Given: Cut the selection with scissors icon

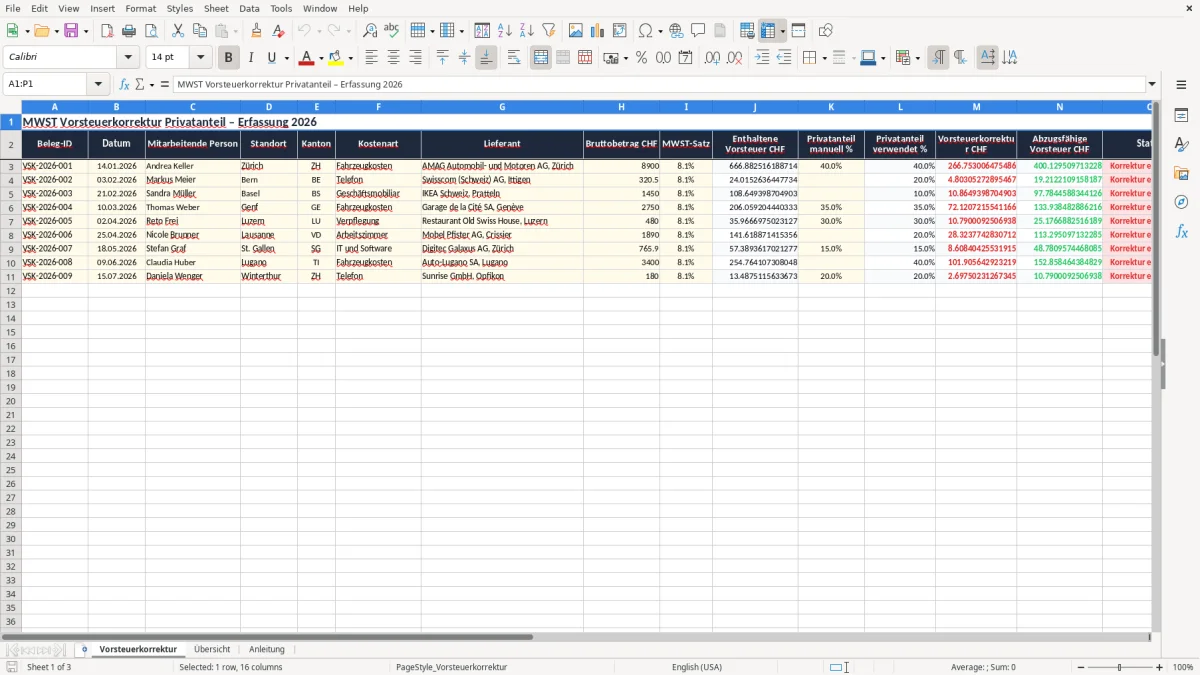Looking at the screenshot, I should click(178, 31).
